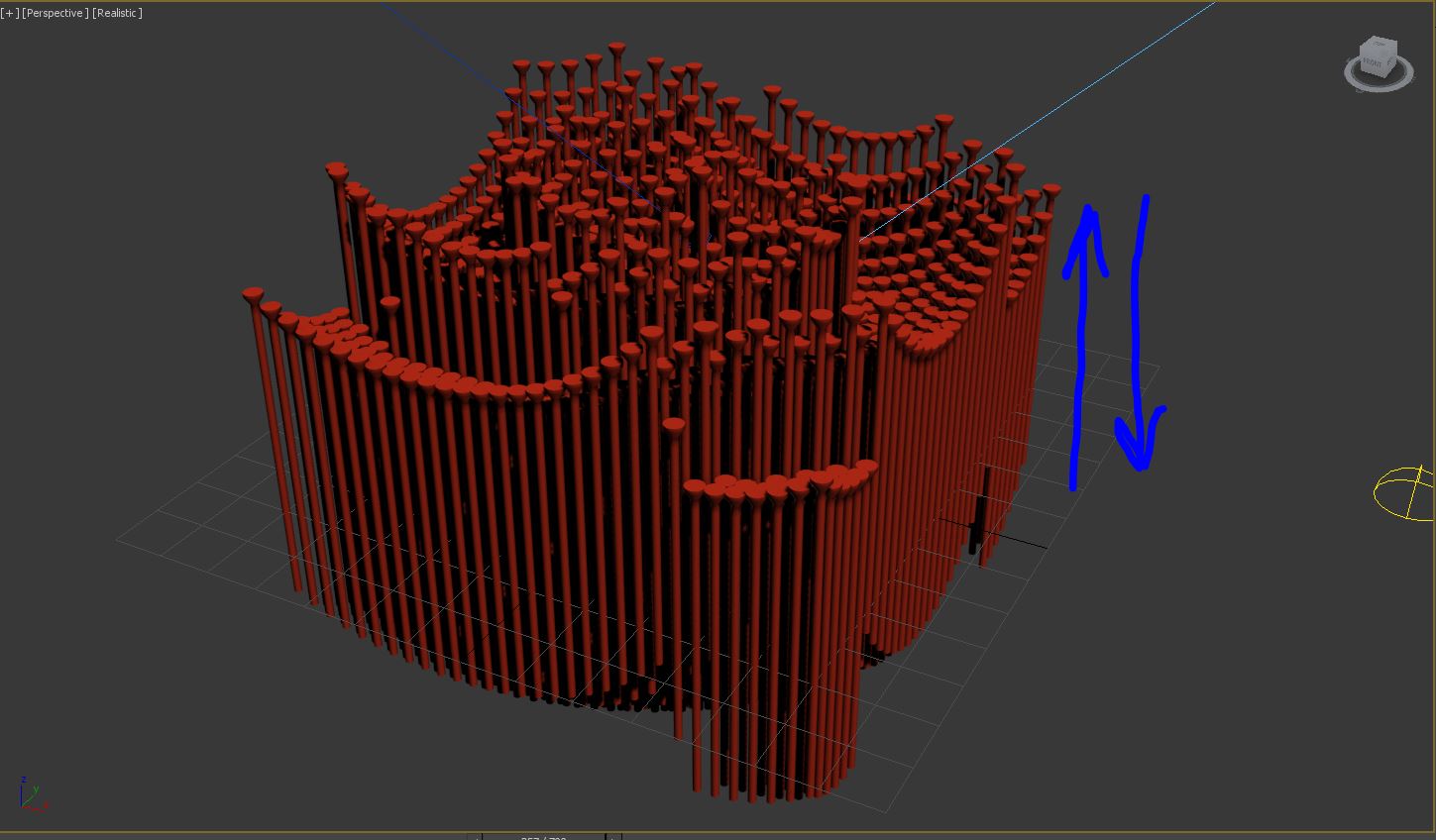Click the empty home grid at left corner
This screenshot has height=840, width=1436.
tap(178, 525)
